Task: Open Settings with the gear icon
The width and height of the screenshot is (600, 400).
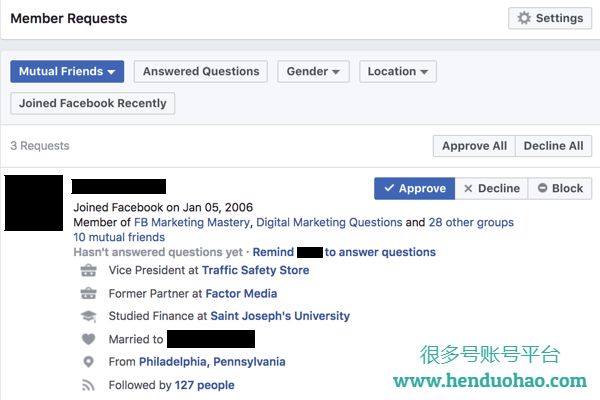Action: 550,18
